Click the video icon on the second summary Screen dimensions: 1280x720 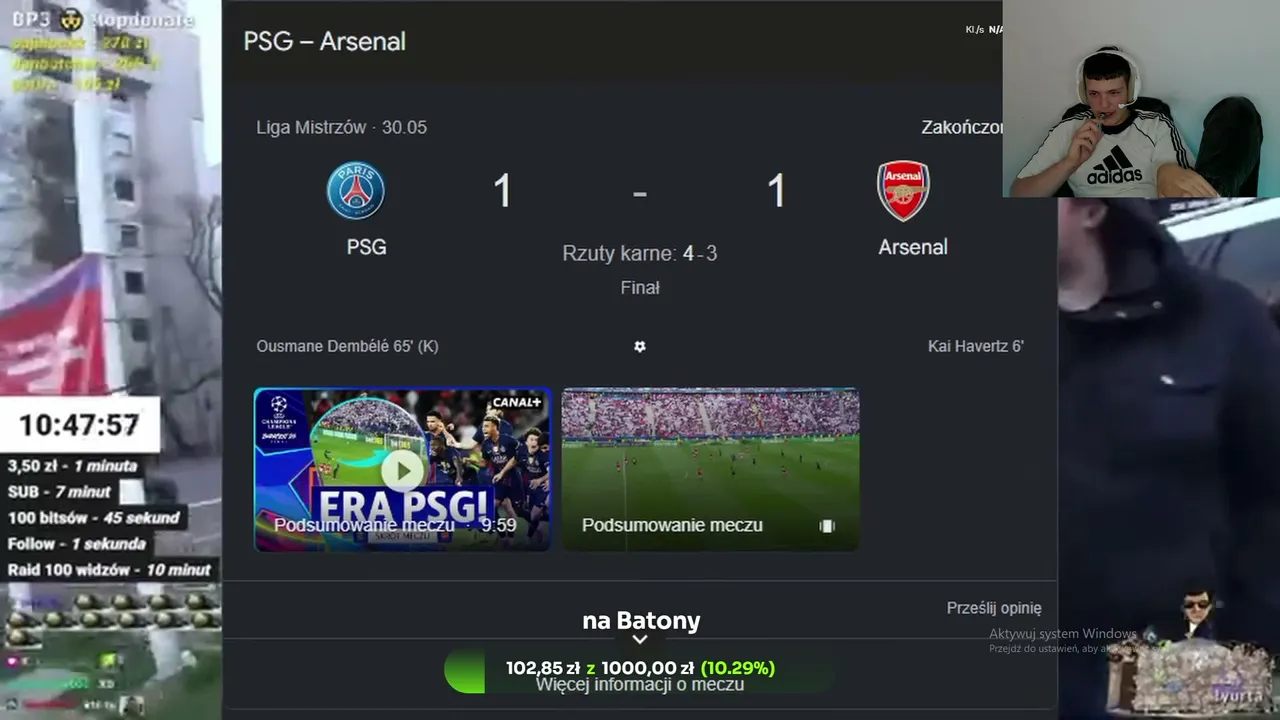tap(827, 525)
